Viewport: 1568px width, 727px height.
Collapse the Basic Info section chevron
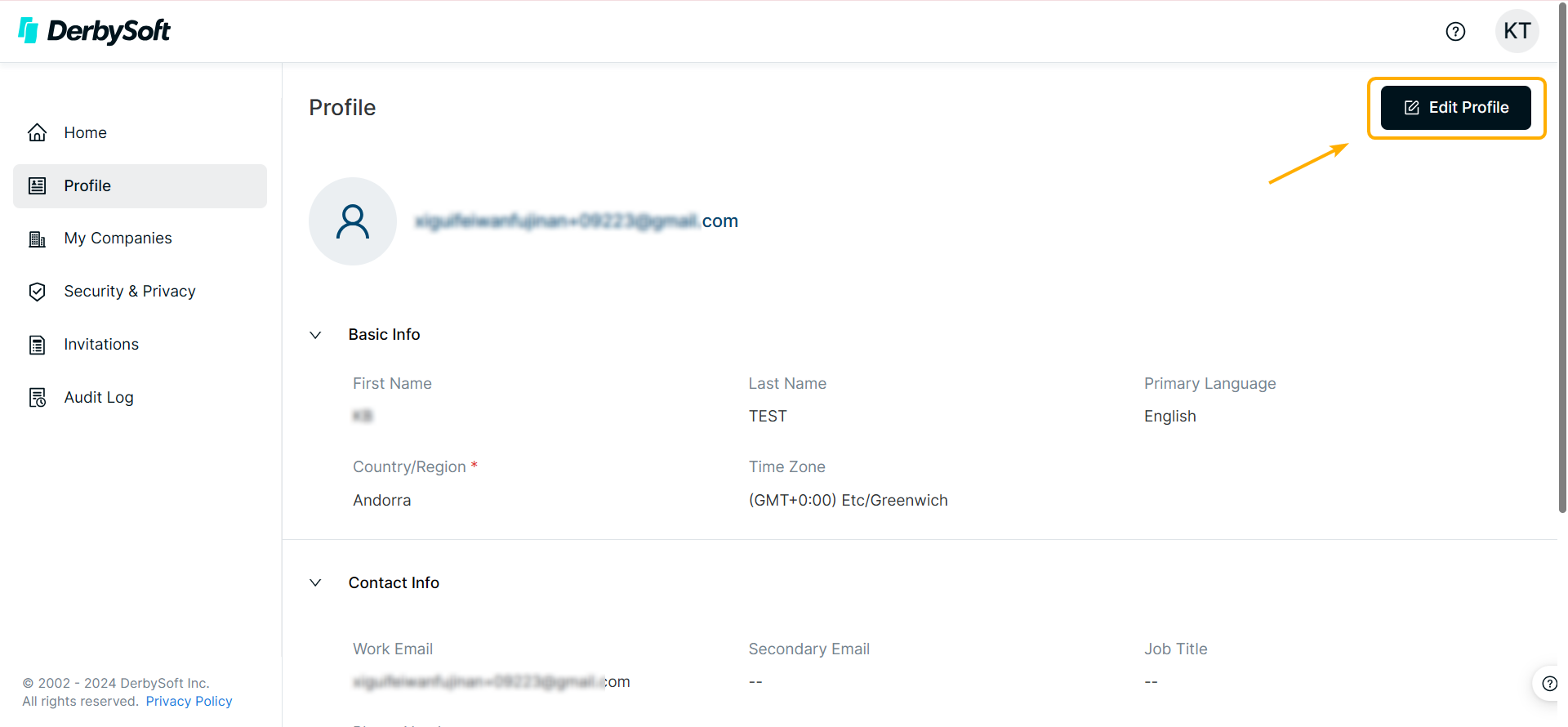[315, 335]
